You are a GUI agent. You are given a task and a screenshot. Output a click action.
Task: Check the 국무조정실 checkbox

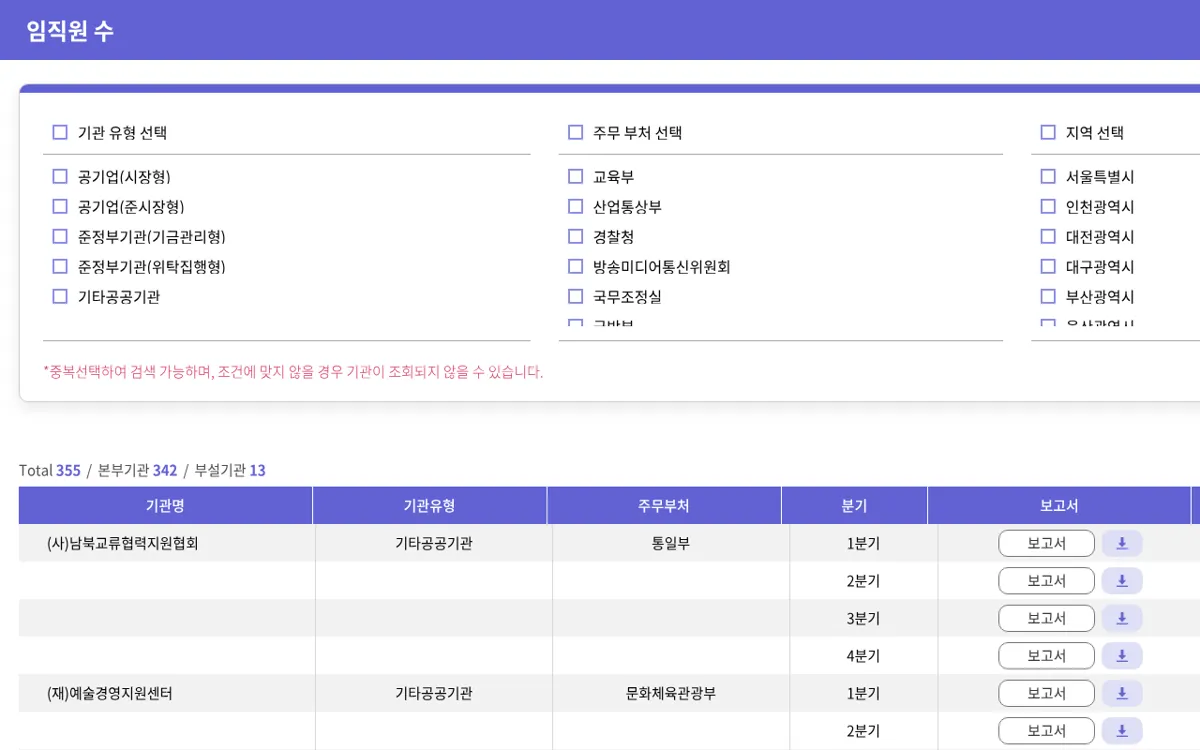click(x=575, y=297)
